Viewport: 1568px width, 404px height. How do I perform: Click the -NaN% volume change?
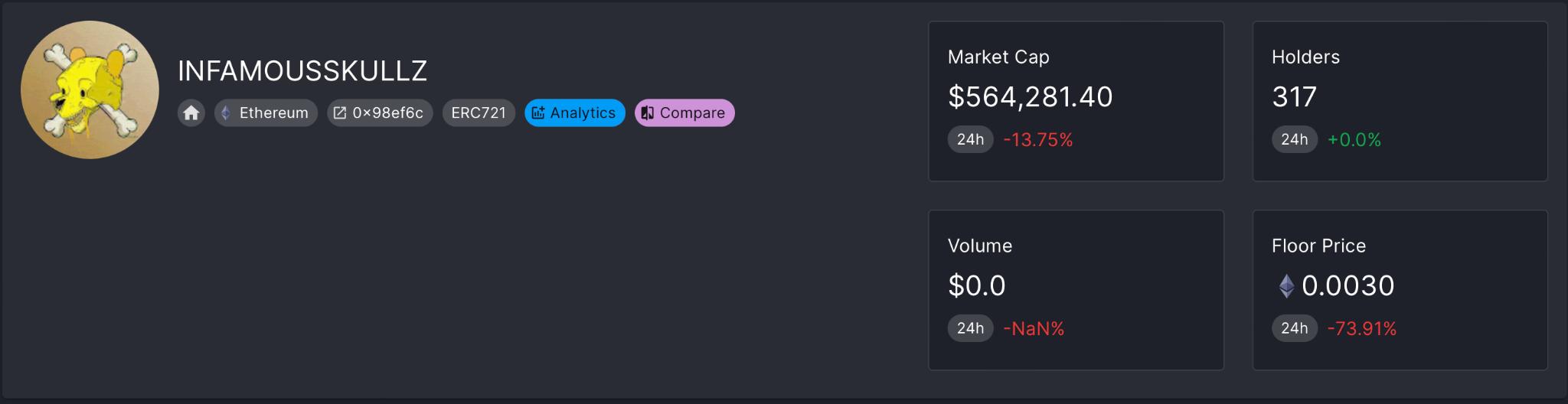[1034, 329]
